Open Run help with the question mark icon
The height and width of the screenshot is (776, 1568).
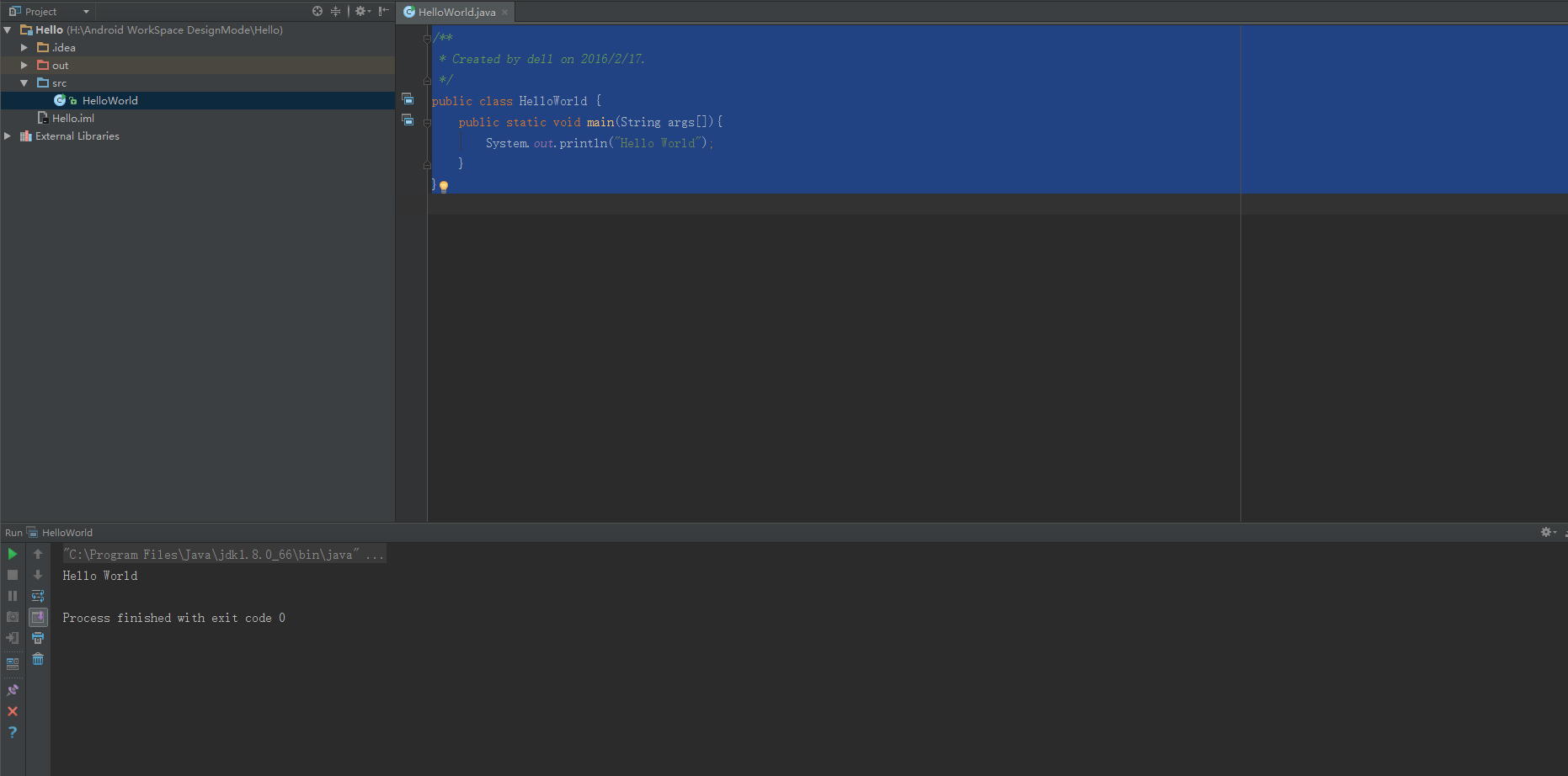pos(13,732)
